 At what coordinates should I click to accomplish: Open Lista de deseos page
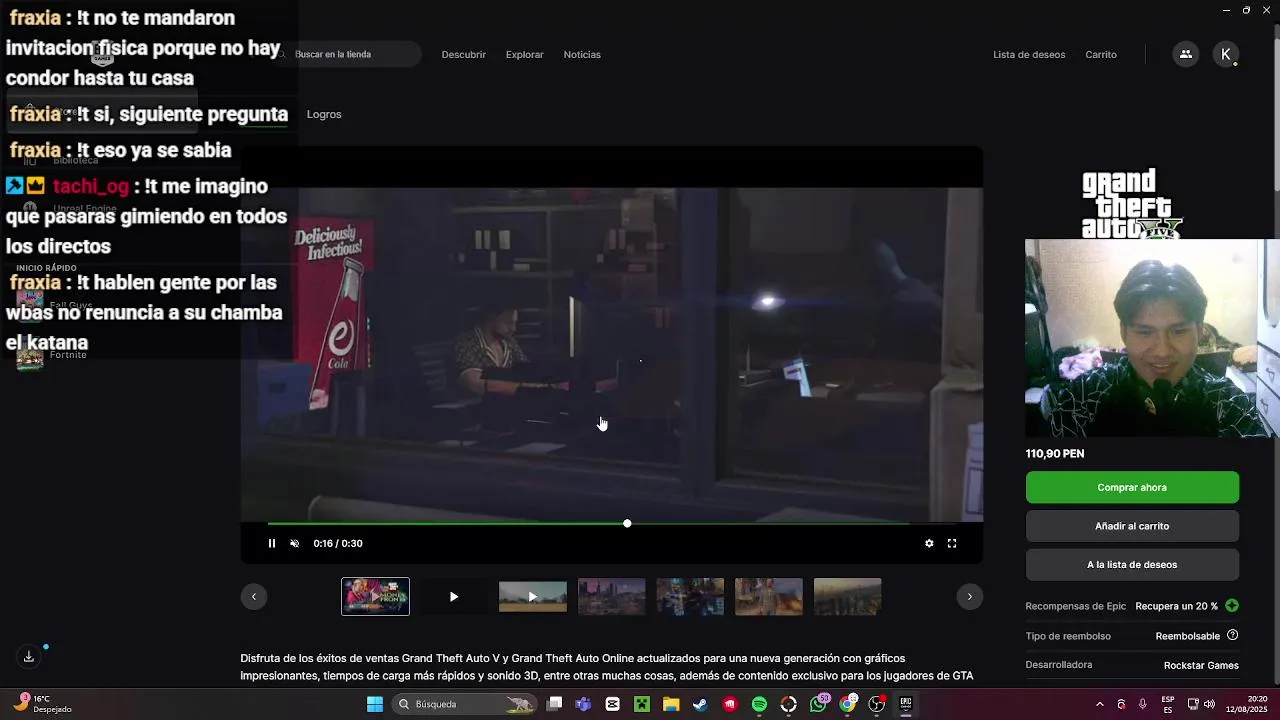point(1029,54)
